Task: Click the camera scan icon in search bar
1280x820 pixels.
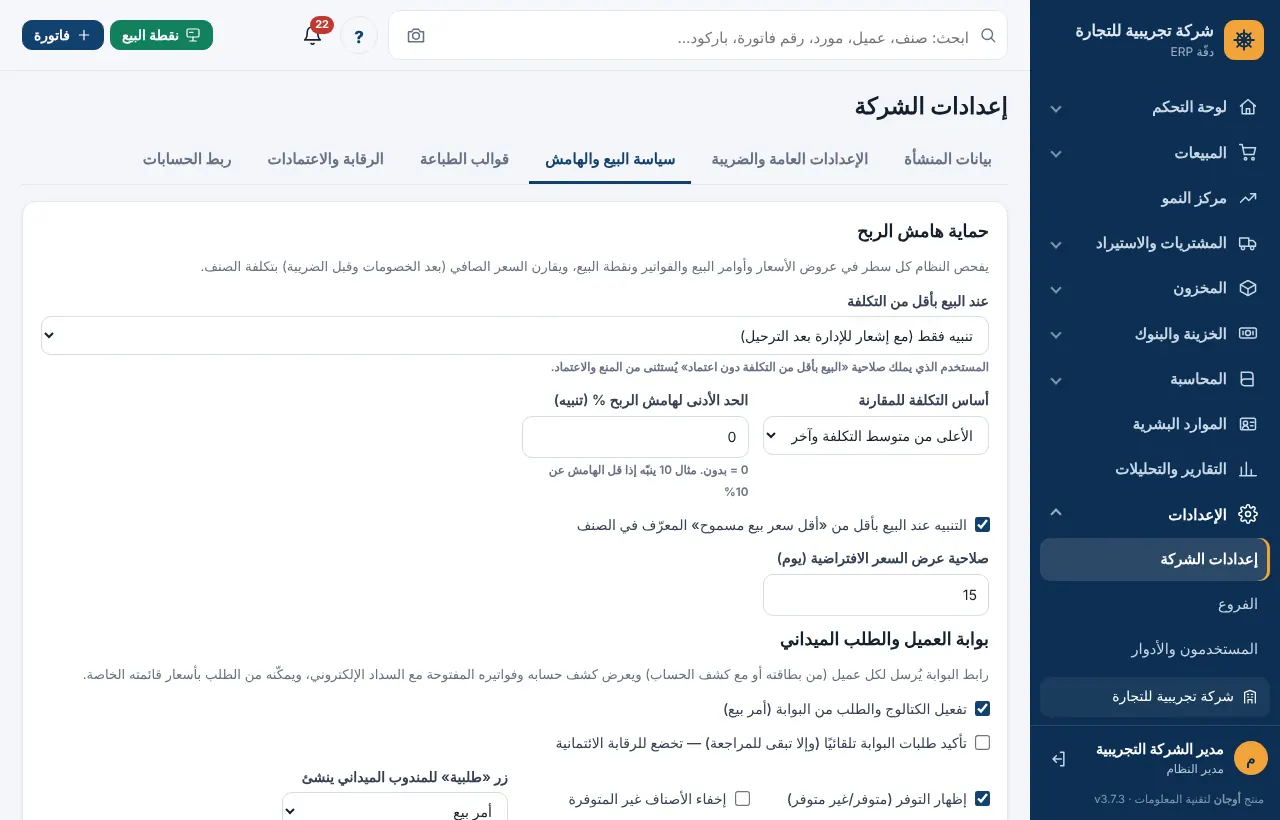Action: point(416,36)
